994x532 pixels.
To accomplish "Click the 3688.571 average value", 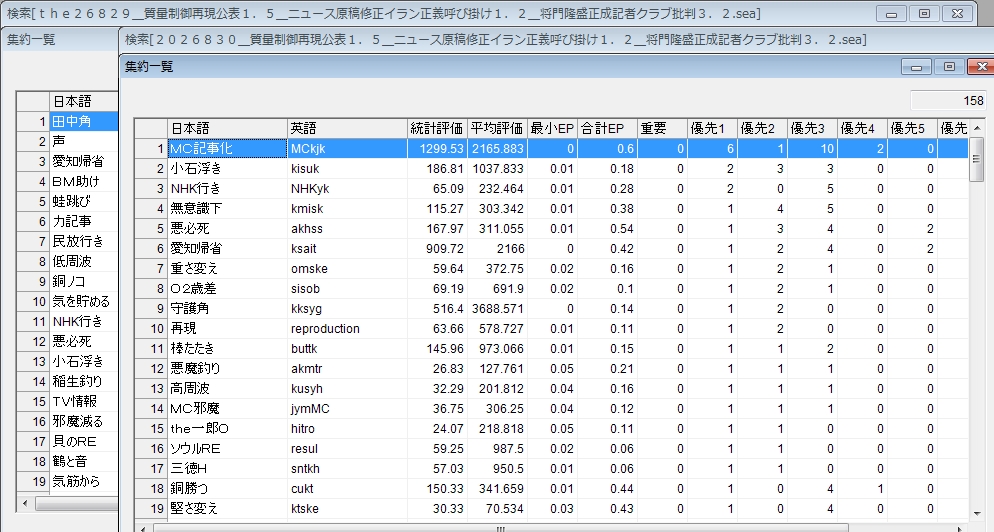I will click(497, 308).
